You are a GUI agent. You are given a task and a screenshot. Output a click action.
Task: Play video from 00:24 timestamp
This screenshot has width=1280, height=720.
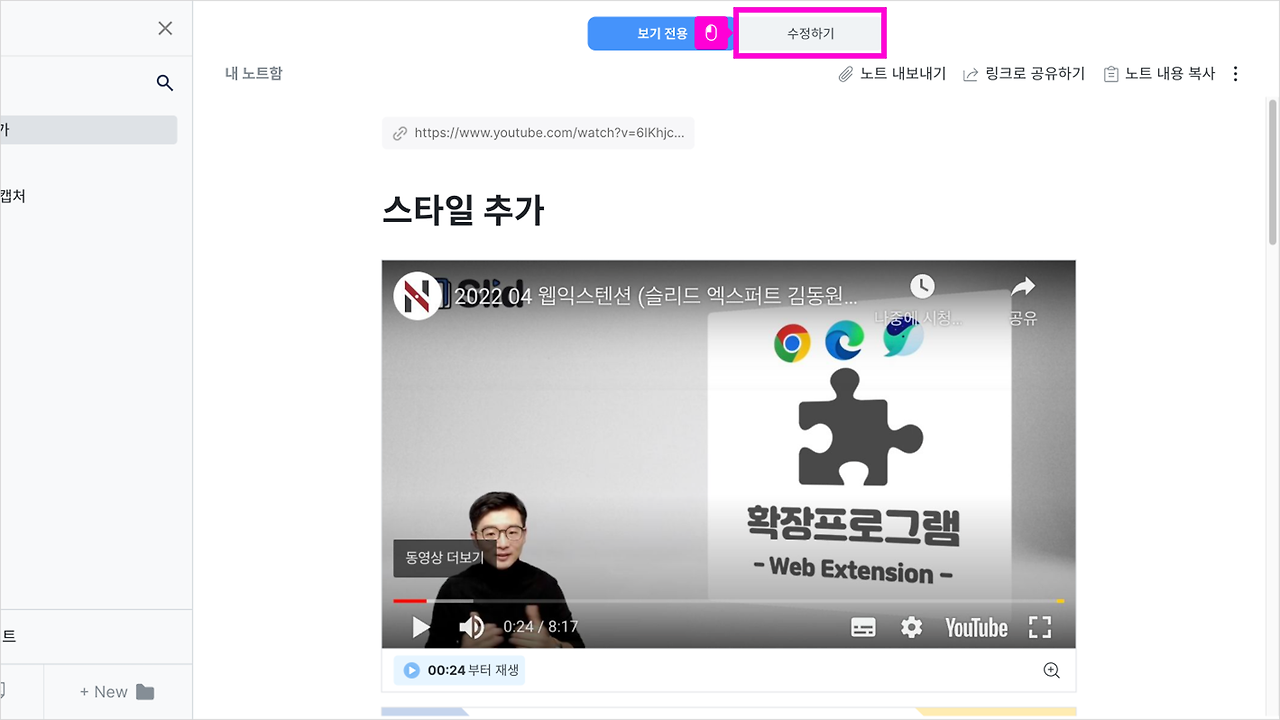click(459, 670)
